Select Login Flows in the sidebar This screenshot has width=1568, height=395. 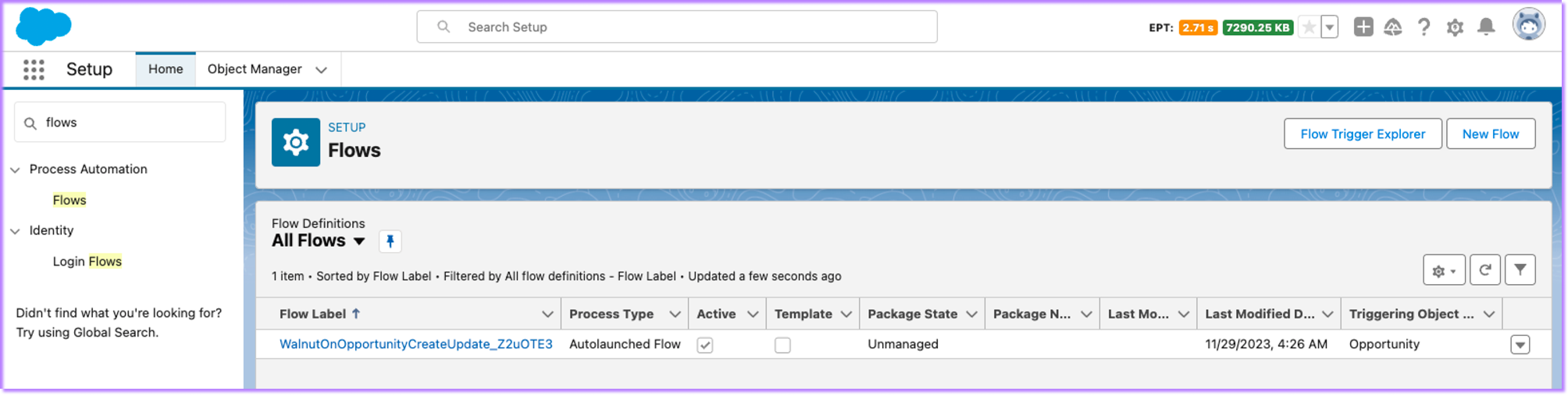[x=87, y=261]
